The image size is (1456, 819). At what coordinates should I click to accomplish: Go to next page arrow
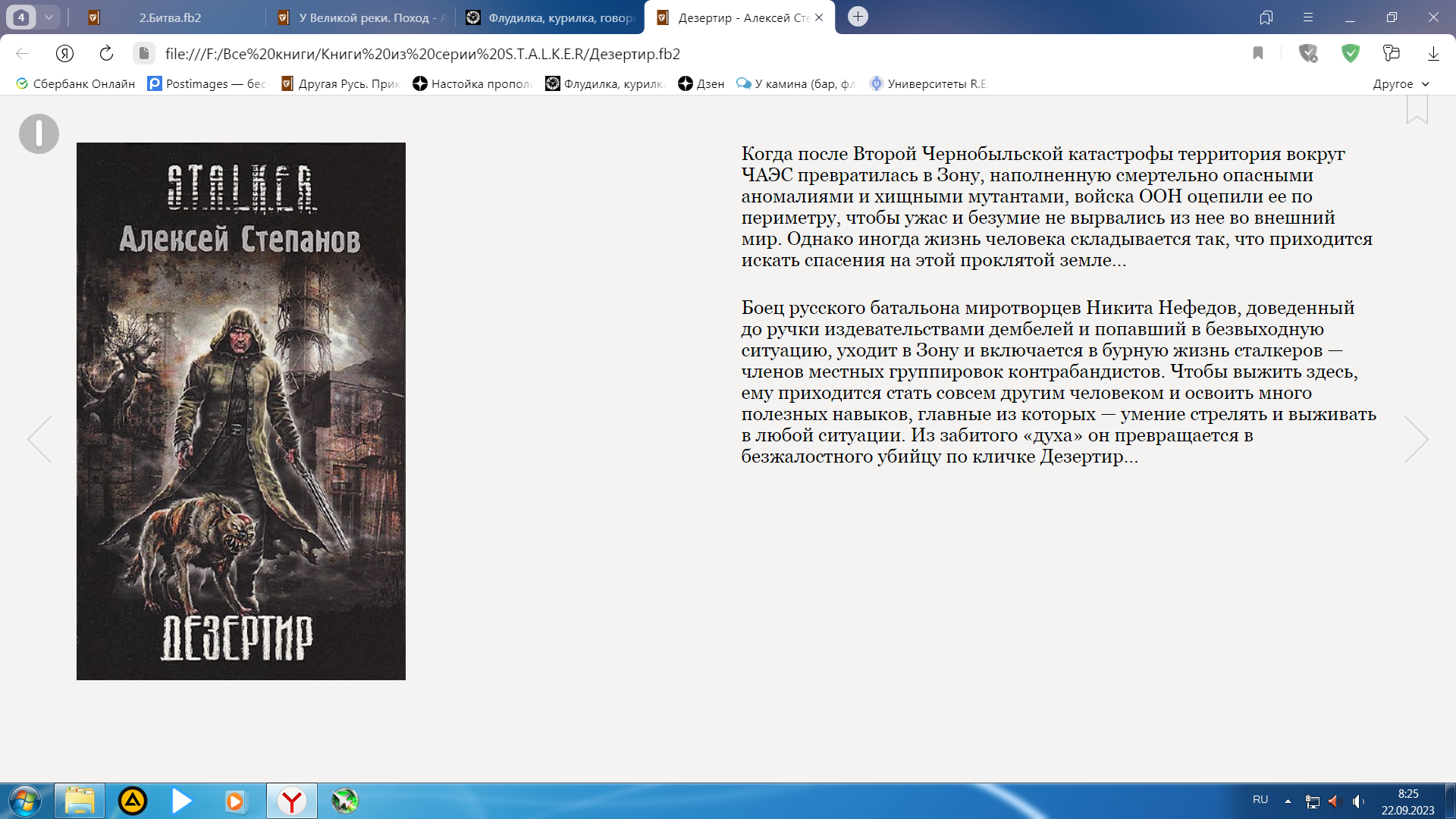coord(1415,439)
